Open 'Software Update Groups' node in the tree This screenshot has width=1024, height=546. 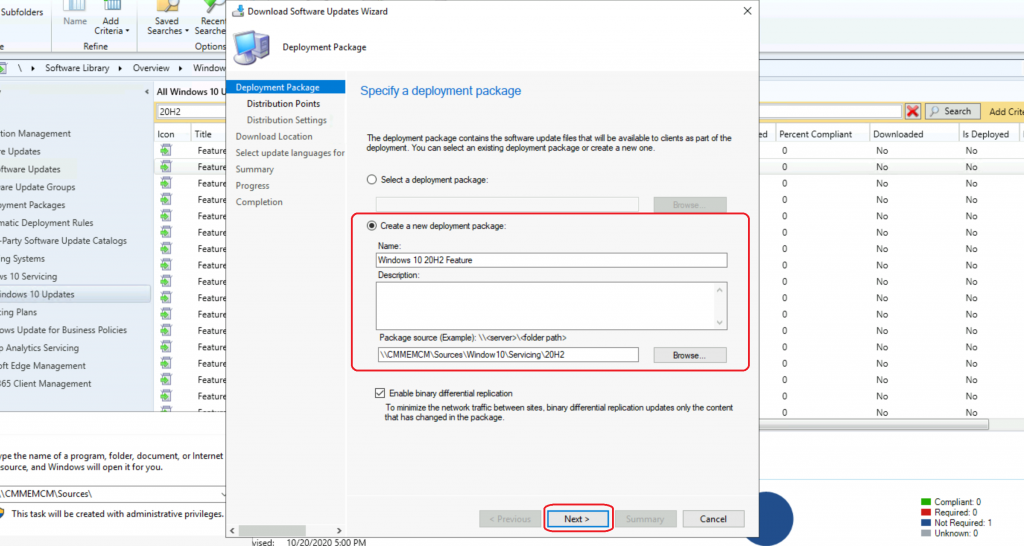(x=37, y=187)
